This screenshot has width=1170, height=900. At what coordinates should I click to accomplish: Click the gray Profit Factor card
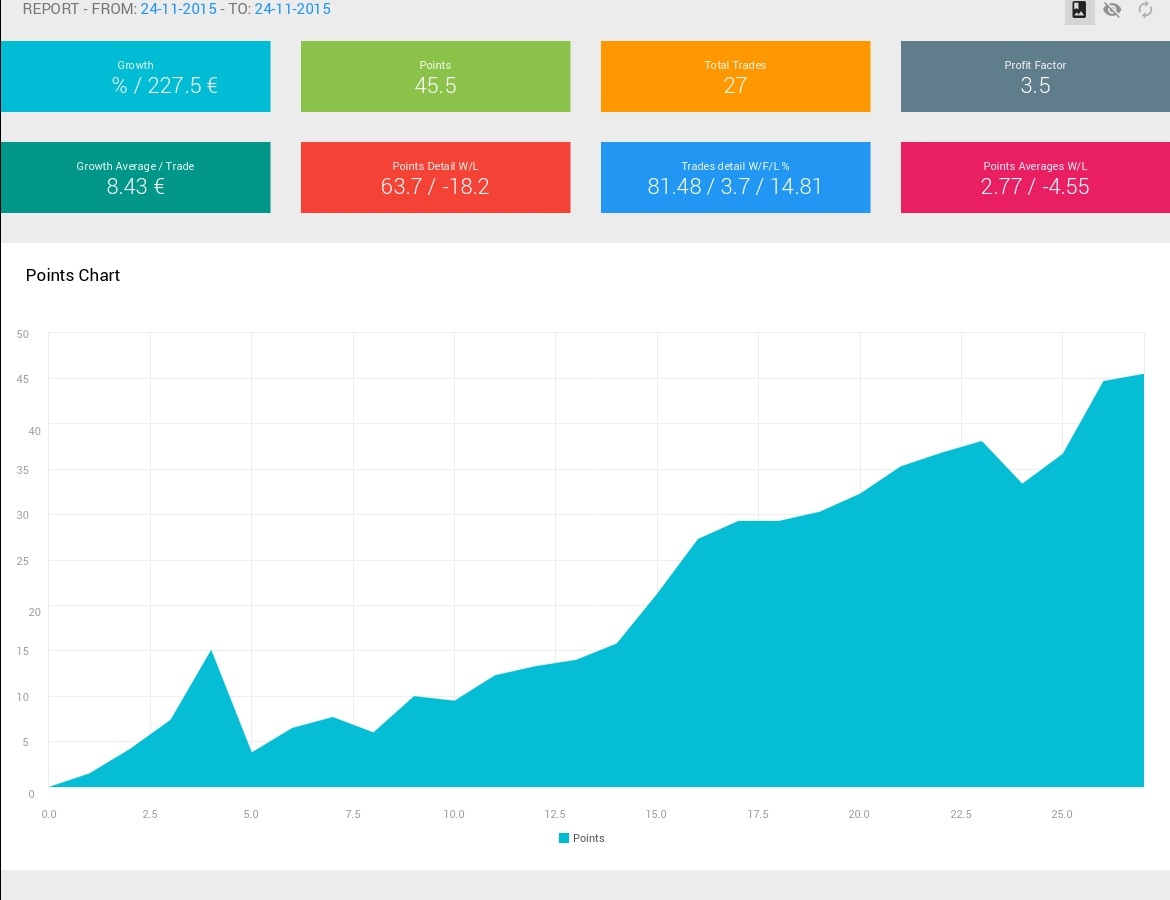pos(1035,76)
